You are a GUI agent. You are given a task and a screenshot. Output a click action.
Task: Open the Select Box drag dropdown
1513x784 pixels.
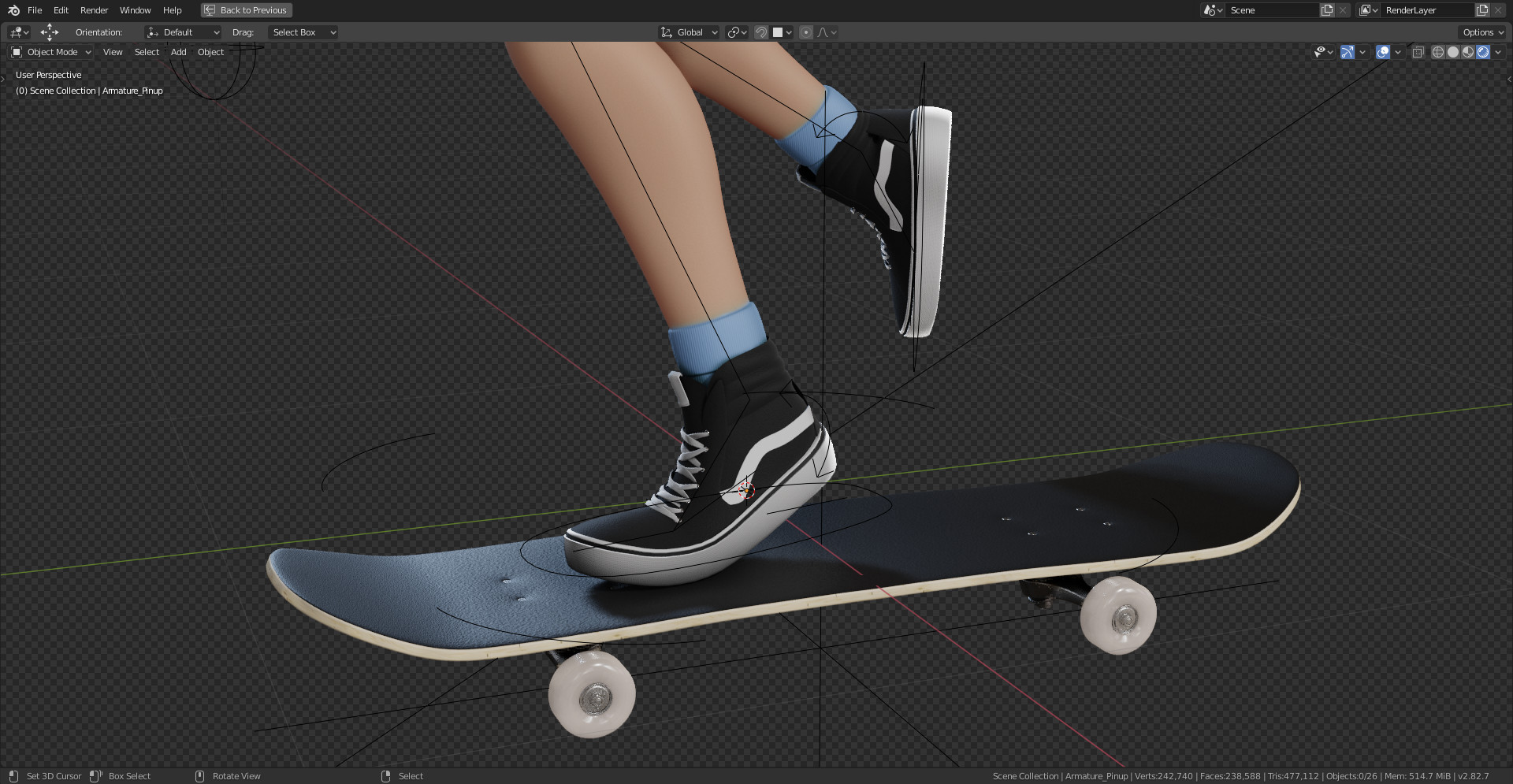tap(303, 32)
